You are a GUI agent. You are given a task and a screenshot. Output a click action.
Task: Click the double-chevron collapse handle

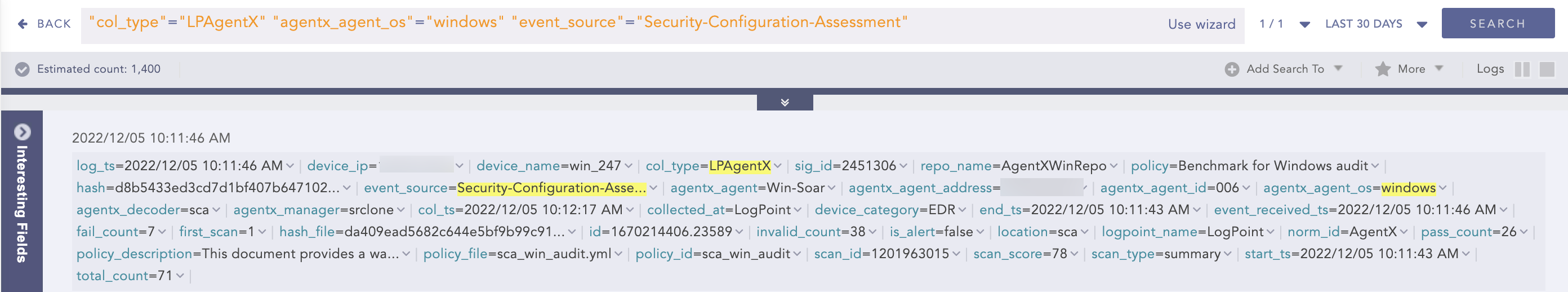[x=785, y=103]
